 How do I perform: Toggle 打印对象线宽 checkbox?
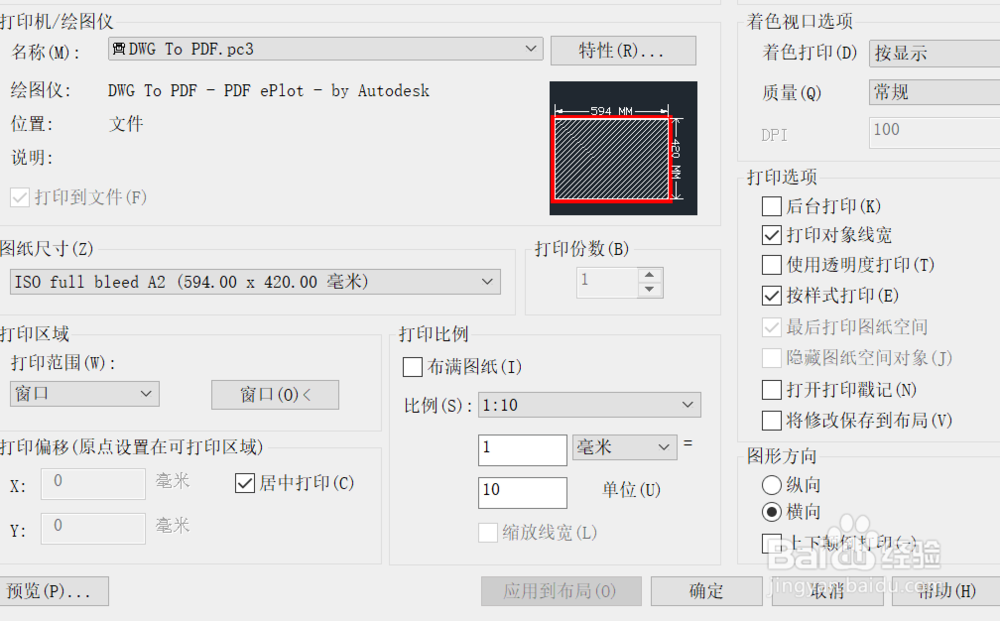772,235
